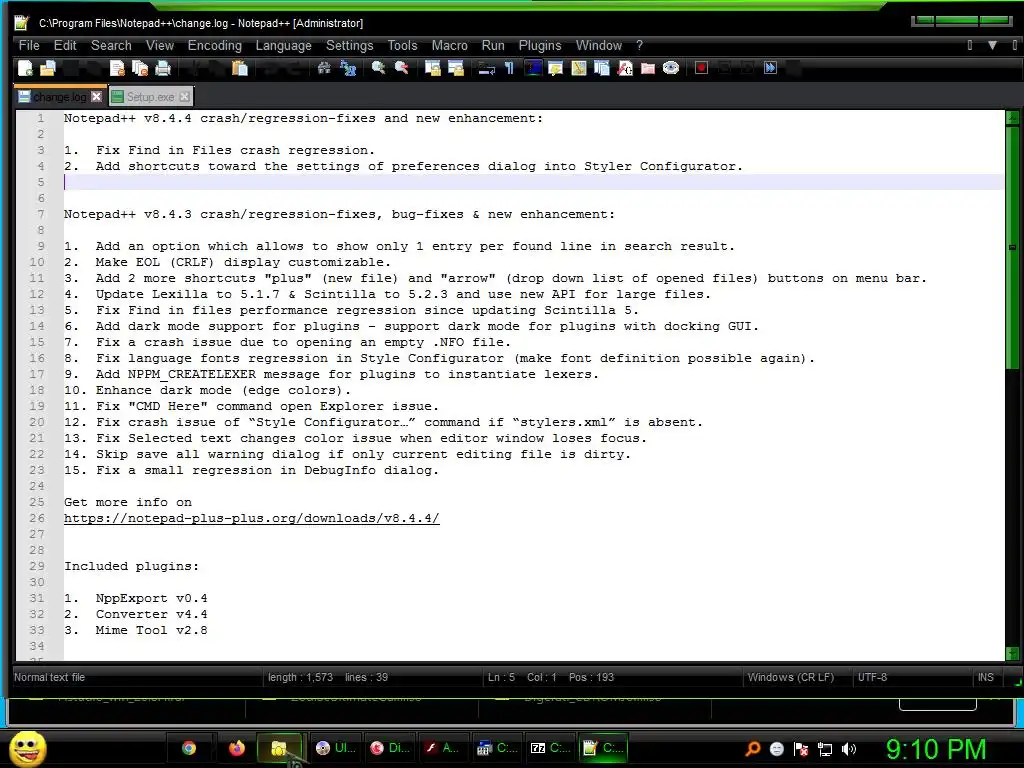Open the View menu

tap(159, 45)
